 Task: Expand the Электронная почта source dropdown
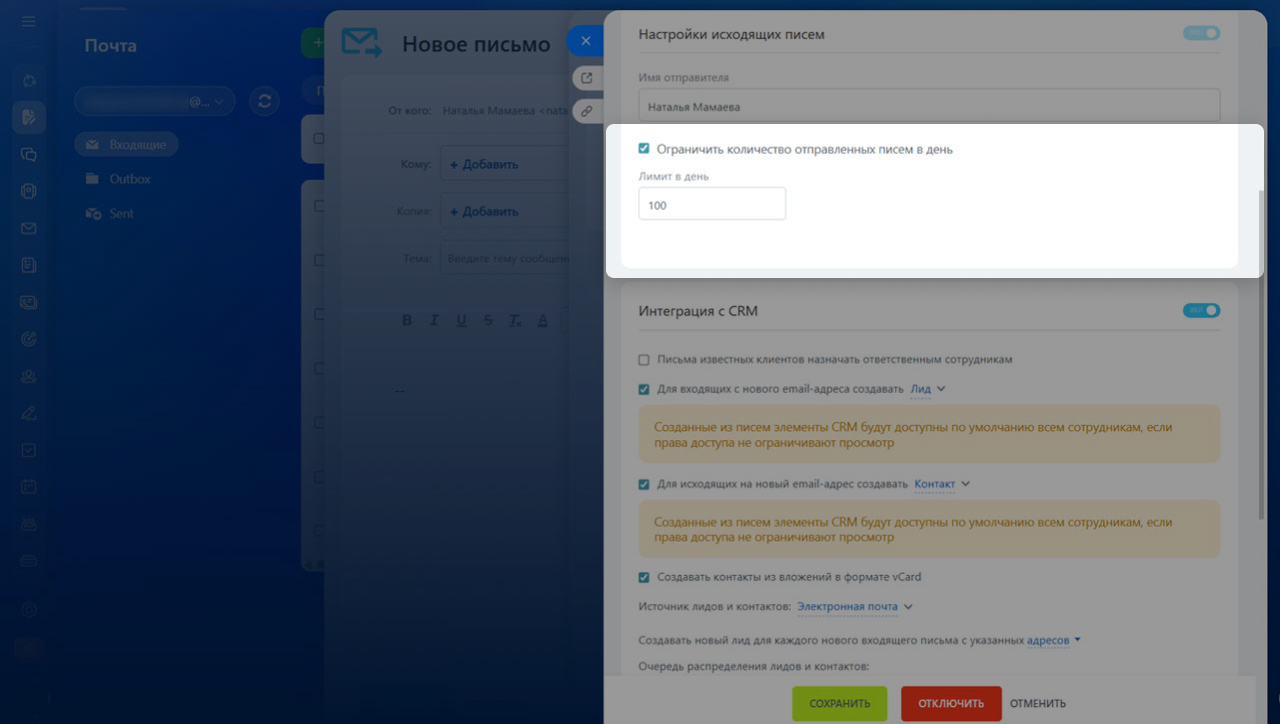coord(855,606)
